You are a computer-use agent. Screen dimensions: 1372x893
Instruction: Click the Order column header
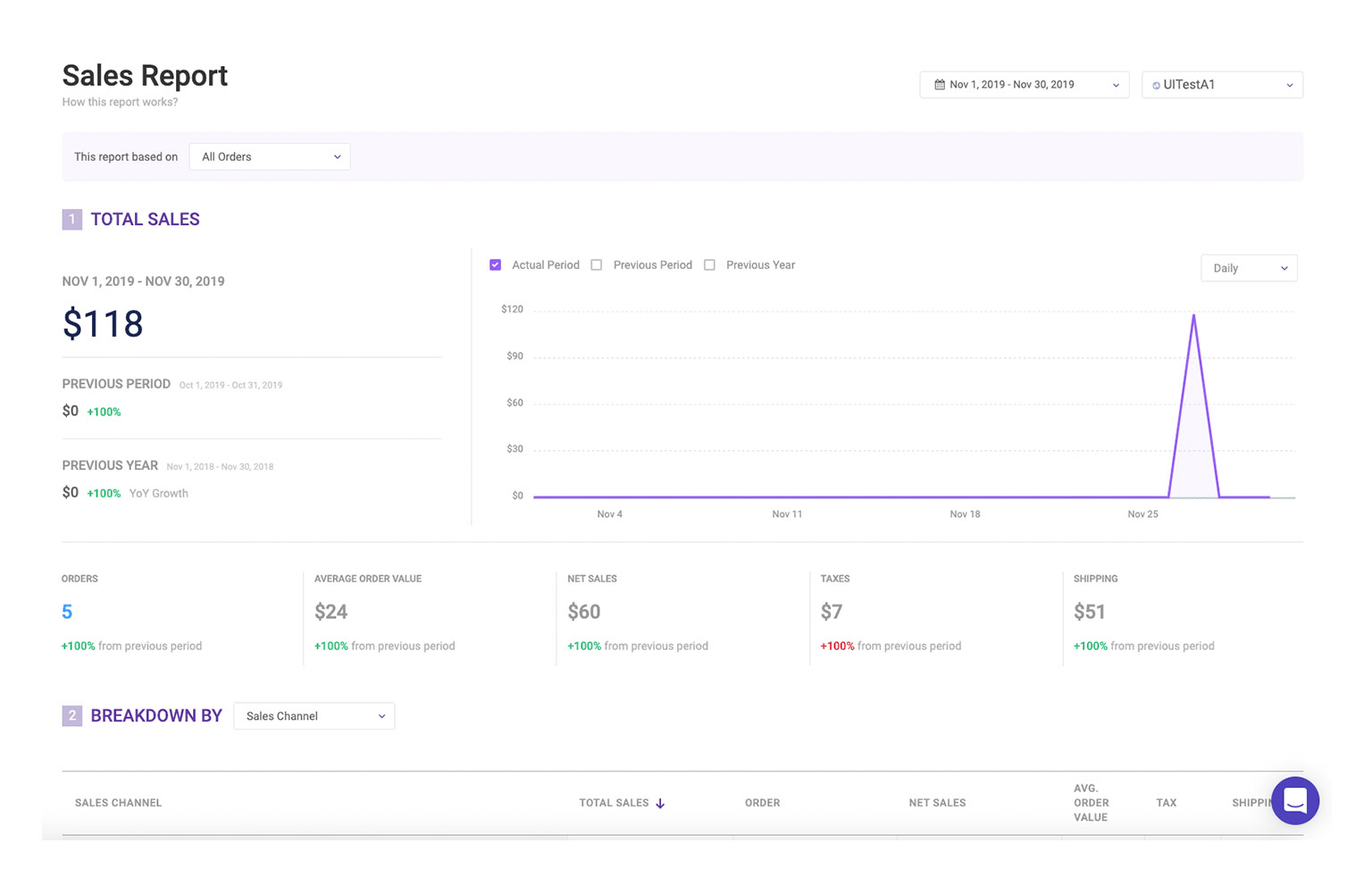(x=763, y=803)
